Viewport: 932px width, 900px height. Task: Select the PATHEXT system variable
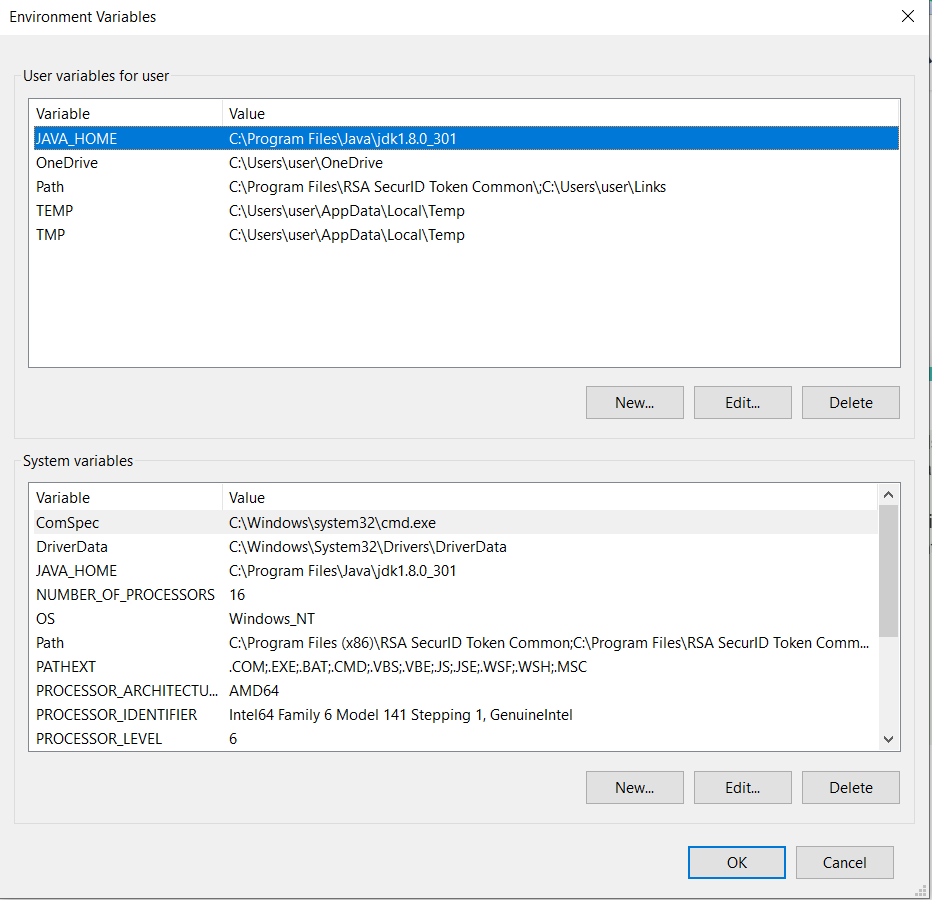[x=455, y=667]
